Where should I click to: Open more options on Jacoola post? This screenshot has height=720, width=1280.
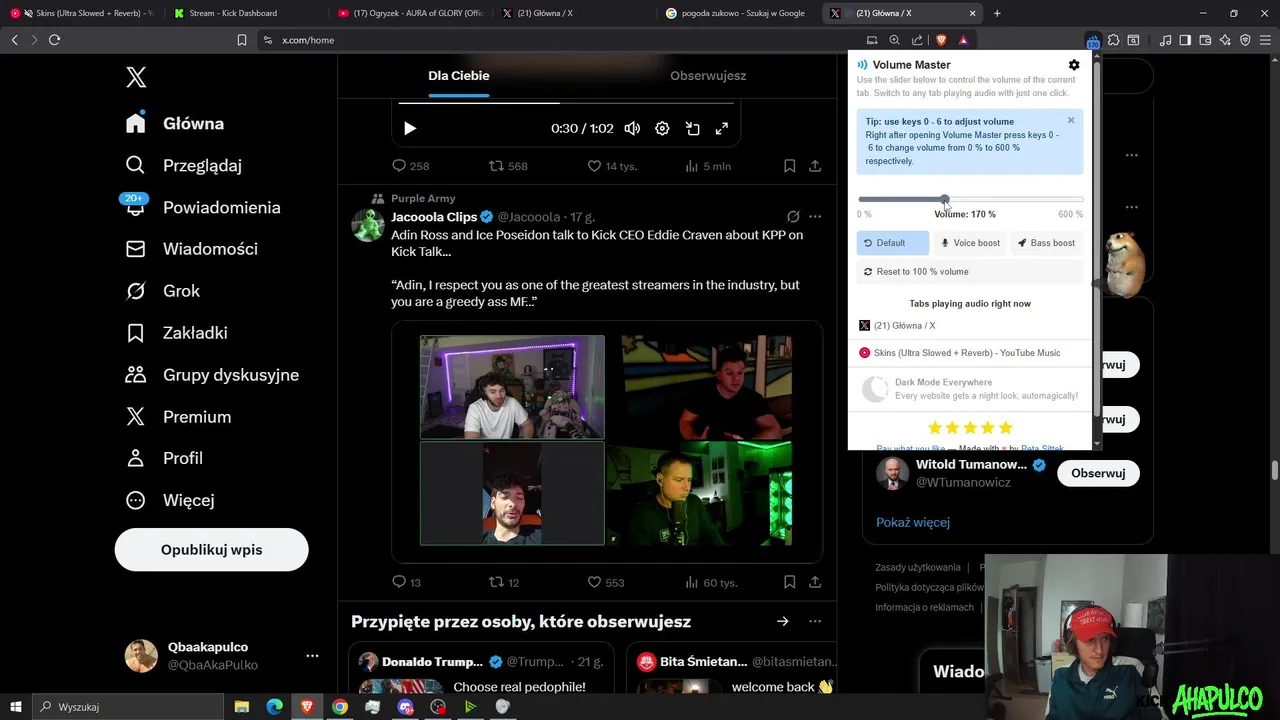click(x=815, y=216)
